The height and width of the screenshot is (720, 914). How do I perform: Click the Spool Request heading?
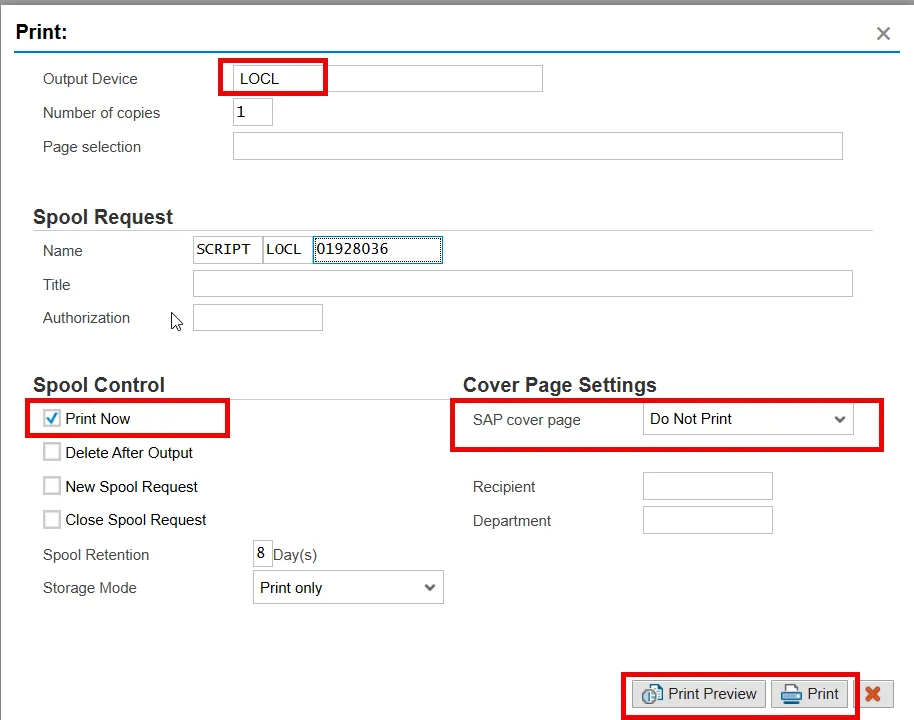103,217
